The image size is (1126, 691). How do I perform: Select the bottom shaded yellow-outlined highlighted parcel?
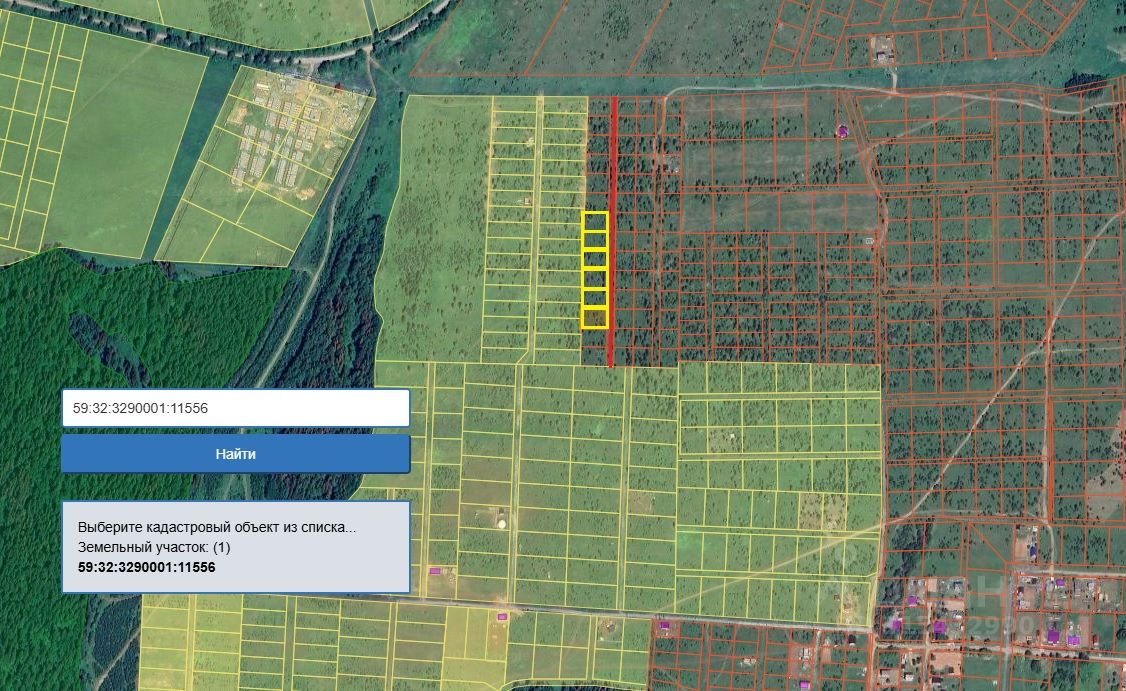coord(595,317)
